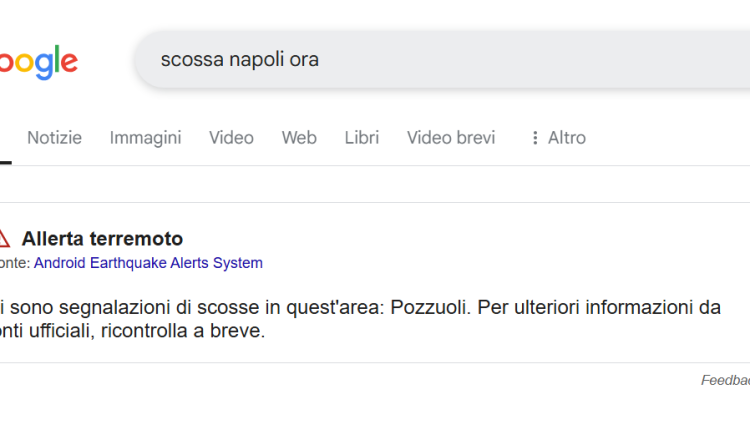Viewport: 750px width, 430px height.
Task: Open the Video results tab
Action: click(231, 138)
